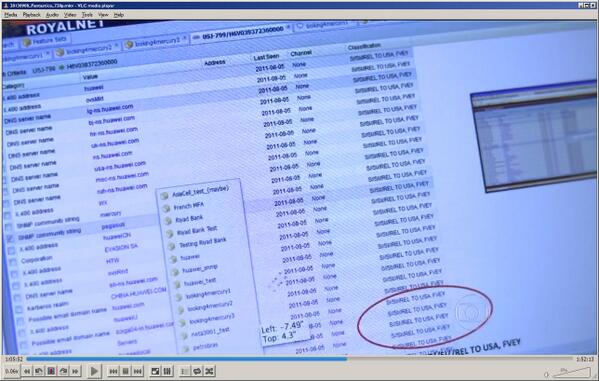Toggle shuffle random playback
This screenshot has height=381, width=599.
pyautogui.click(x=209, y=371)
